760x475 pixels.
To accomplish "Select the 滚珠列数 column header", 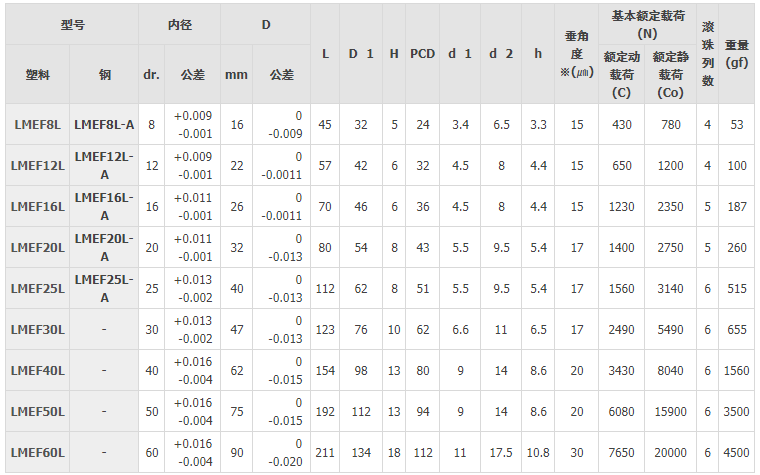I will [708, 53].
